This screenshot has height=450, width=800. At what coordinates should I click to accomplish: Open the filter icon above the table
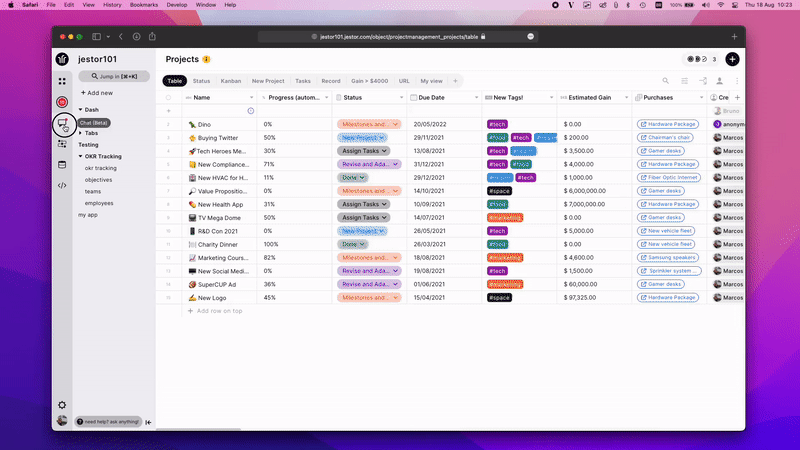pyautogui.click(x=685, y=81)
